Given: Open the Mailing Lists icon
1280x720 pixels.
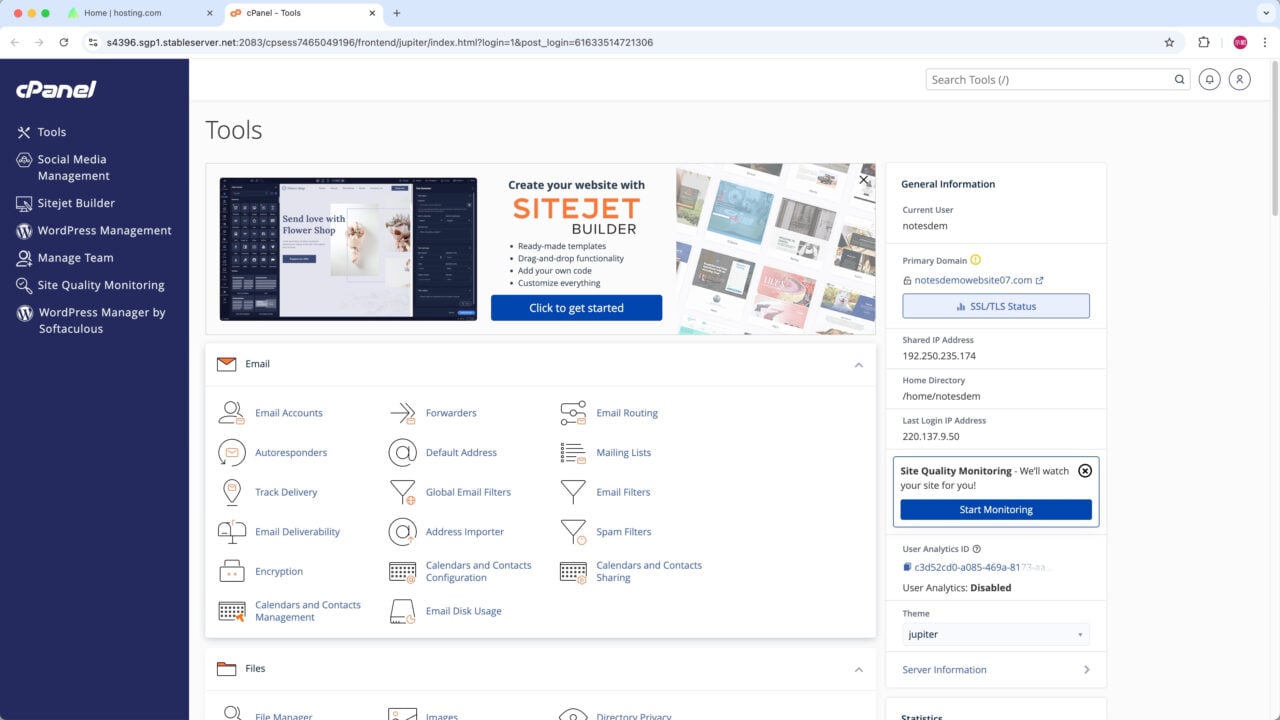Looking at the screenshot, I should pos(573,452).
